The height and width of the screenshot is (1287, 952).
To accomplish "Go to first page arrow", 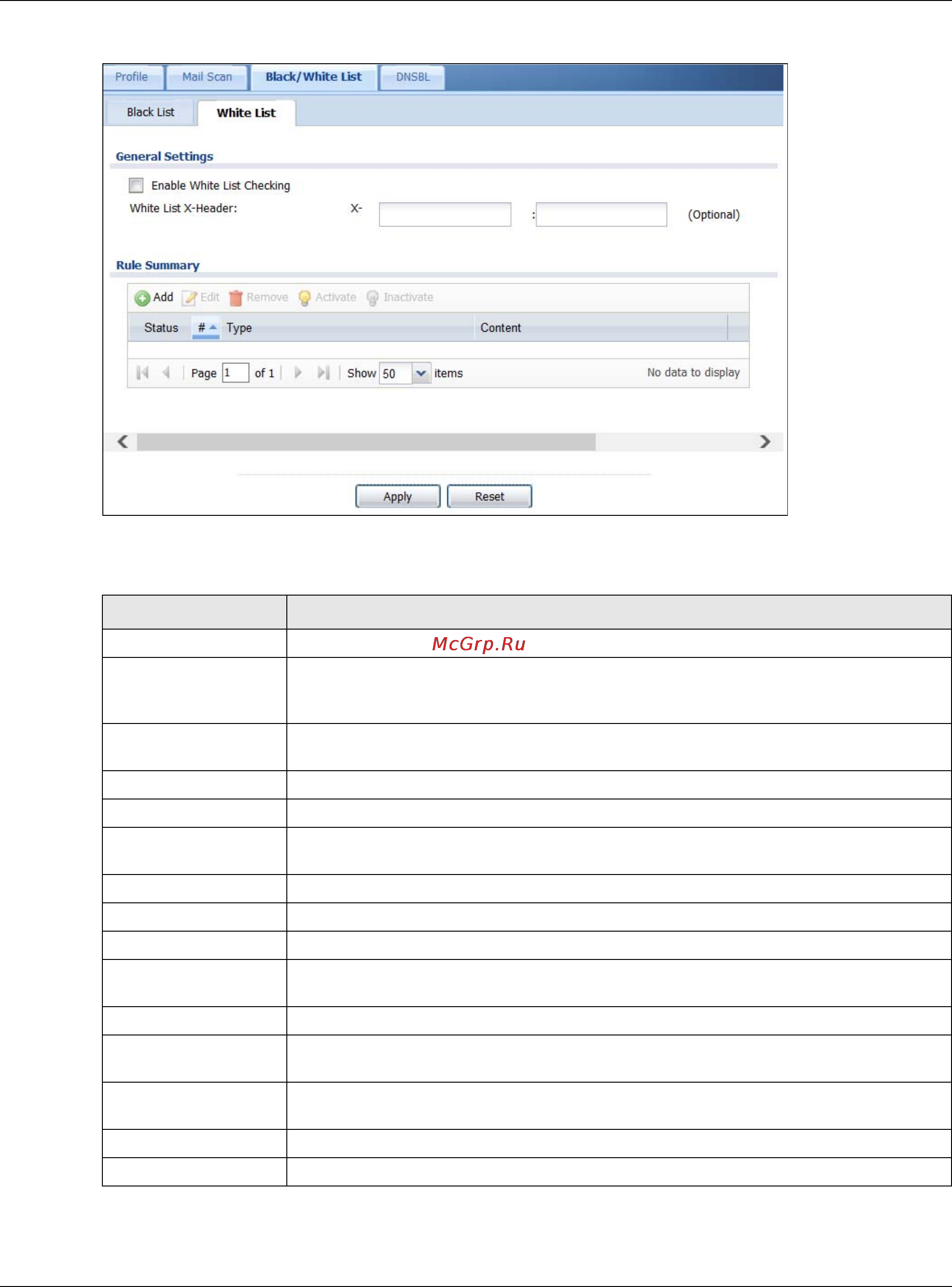I will (x=142, y=373).
